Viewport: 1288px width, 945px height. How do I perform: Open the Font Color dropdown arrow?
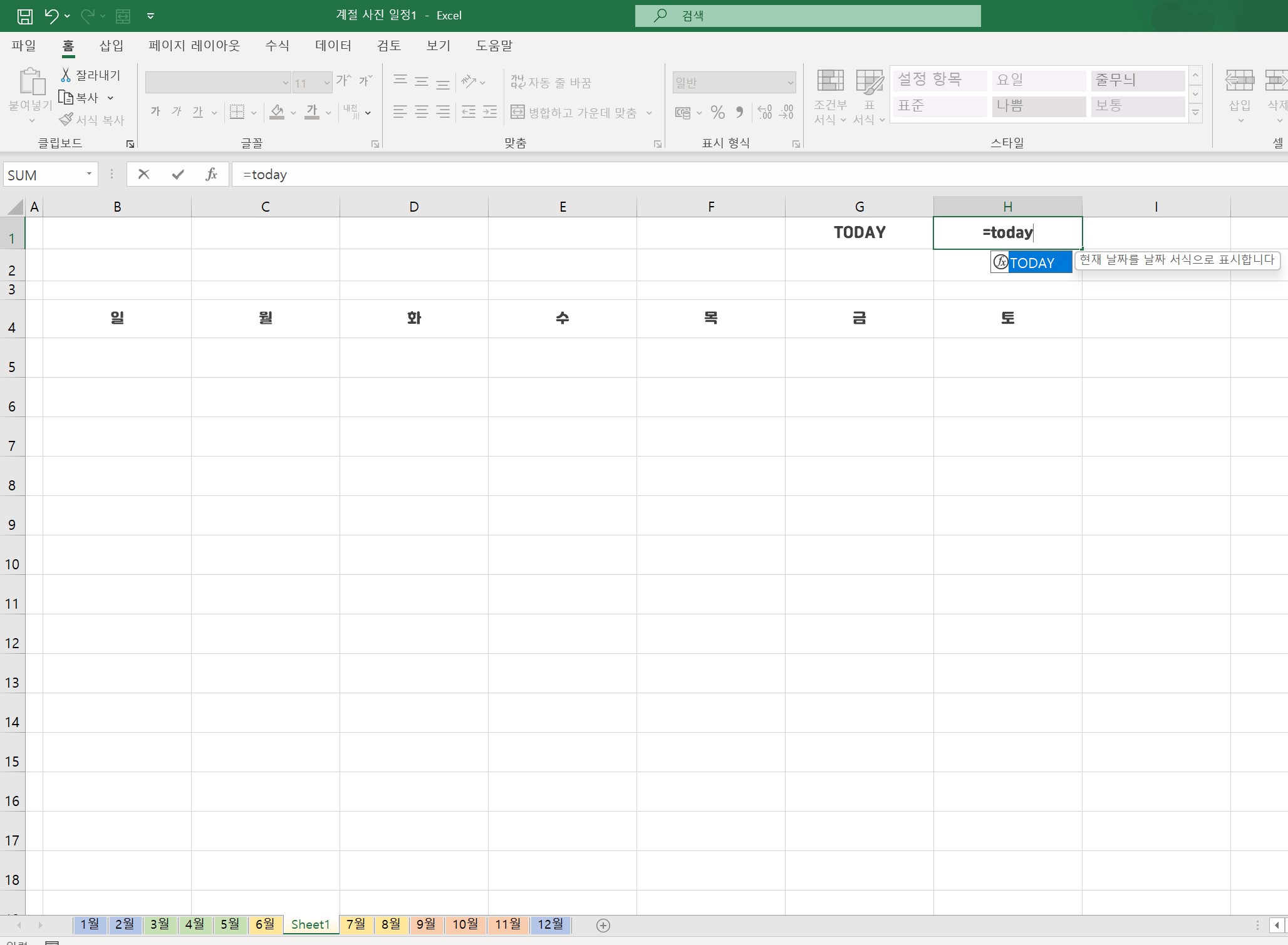pyautogui.click(x=328, y=113)
